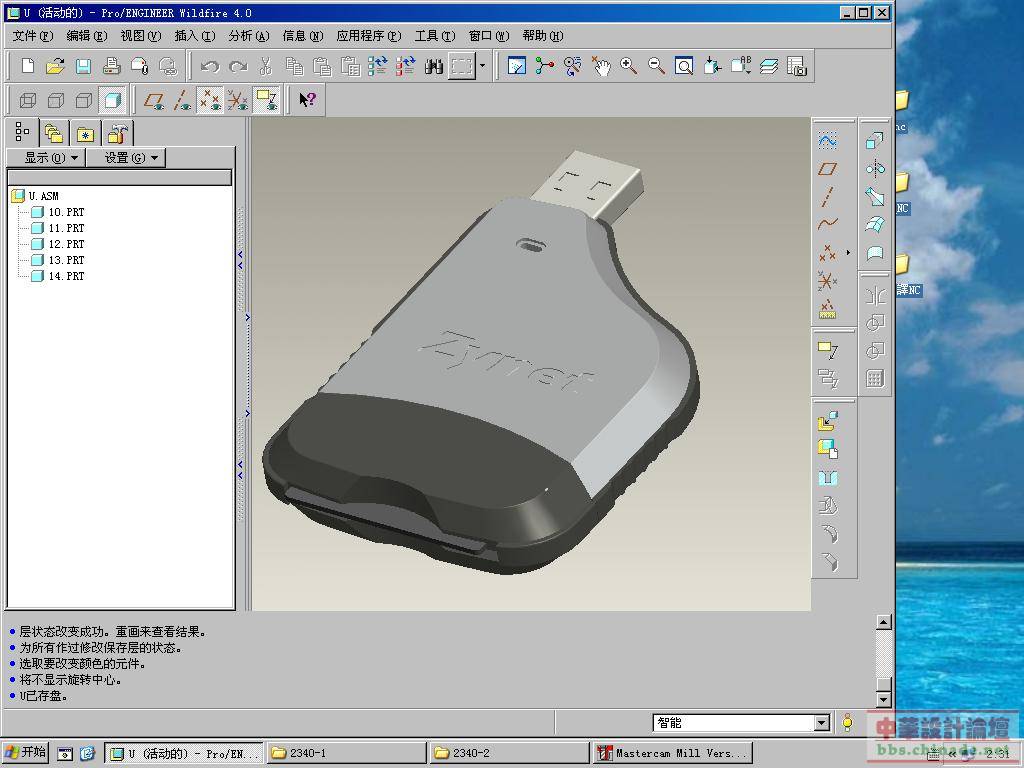Select the sketch tool icon in right toolbar
This screenshot has height=768, width=1024.
pos(827,140)
